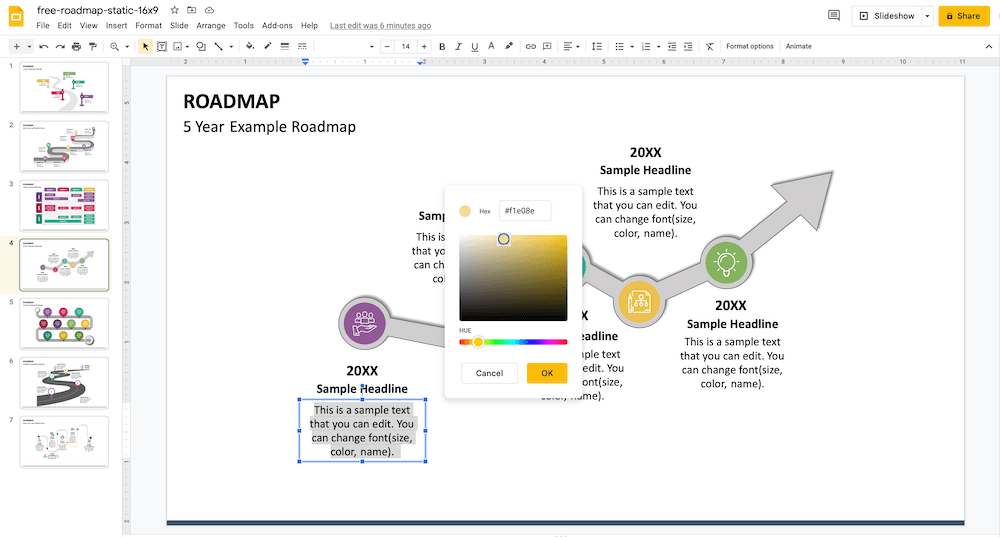Open comment history icon
This screenshot has height=537, width=1000.
(834, 15)
